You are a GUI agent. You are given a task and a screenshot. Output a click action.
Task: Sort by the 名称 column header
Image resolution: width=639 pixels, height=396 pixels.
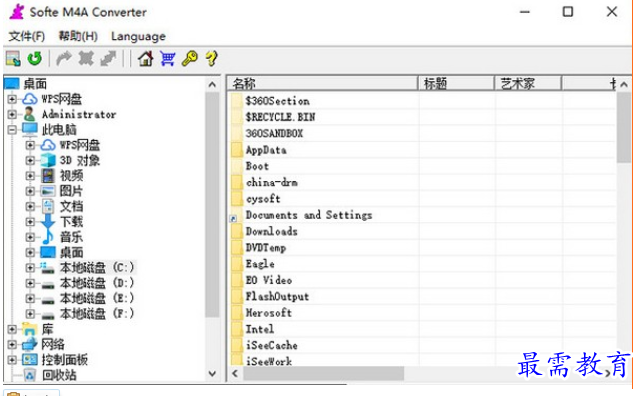pyautogui.click(x=322, y=84)
